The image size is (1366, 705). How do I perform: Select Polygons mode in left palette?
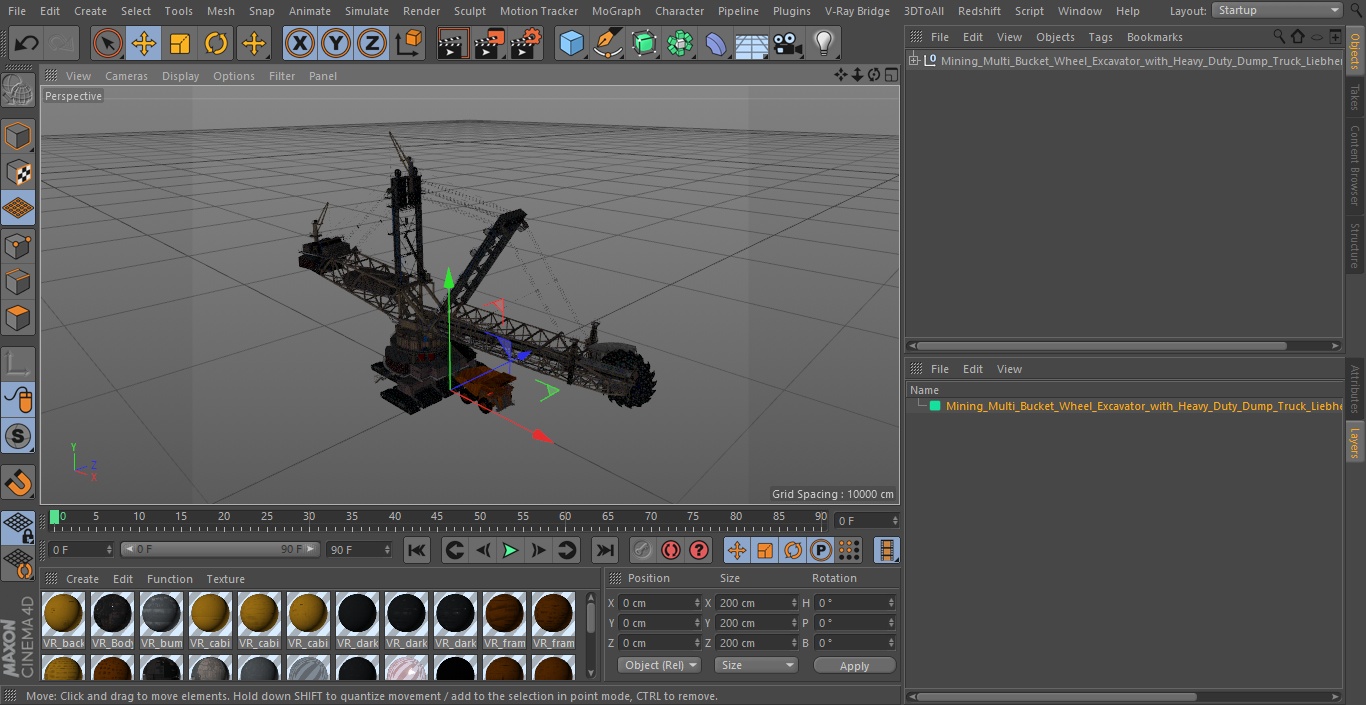point(18,318)
